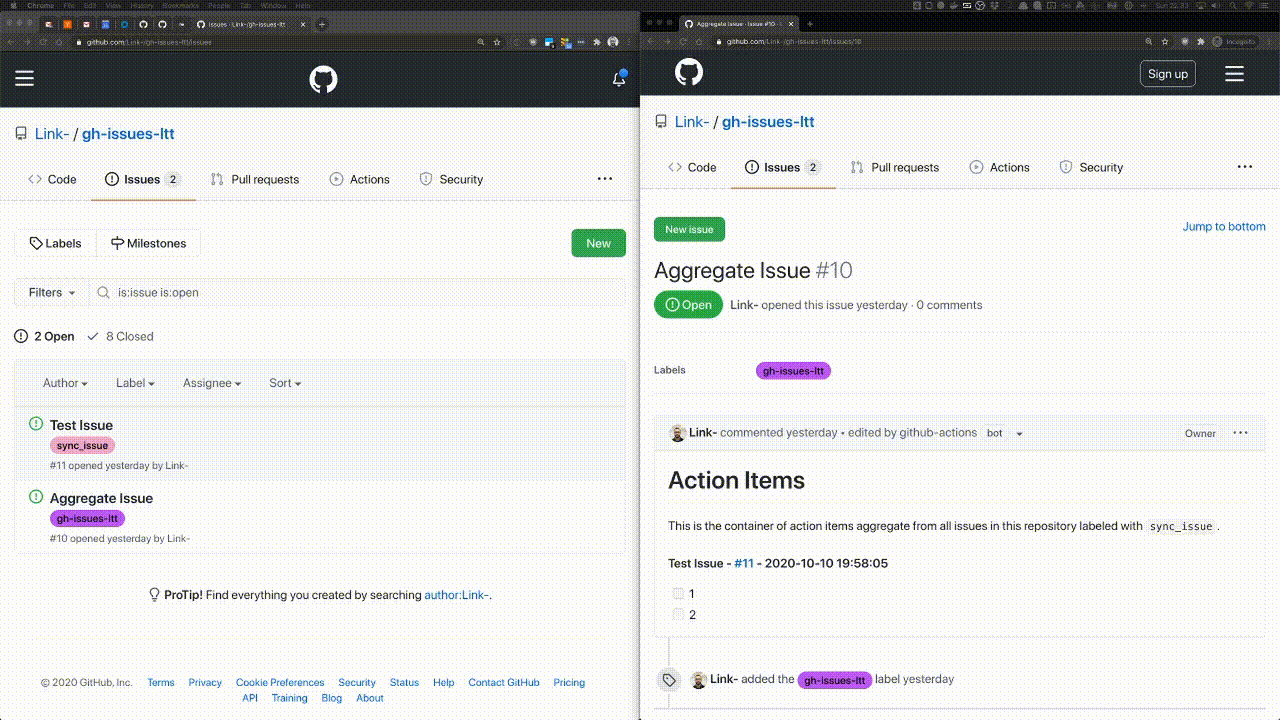Click GitHub logo in left window header
Viewport: 1280px width, 720px height.
coord(323,79)
